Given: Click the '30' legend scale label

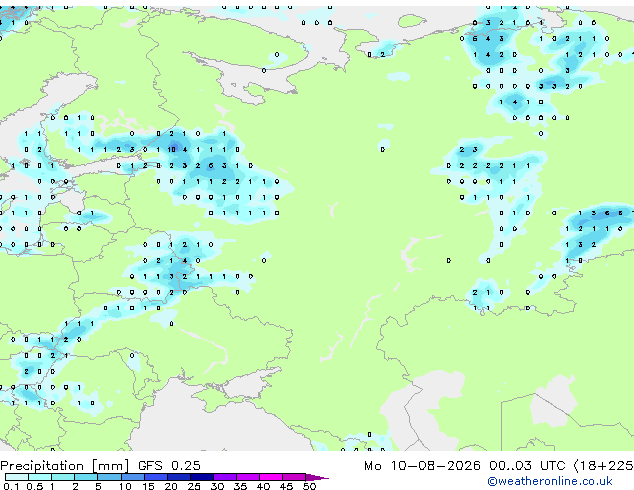Looking at the screenshot, I should pos(217,486).
